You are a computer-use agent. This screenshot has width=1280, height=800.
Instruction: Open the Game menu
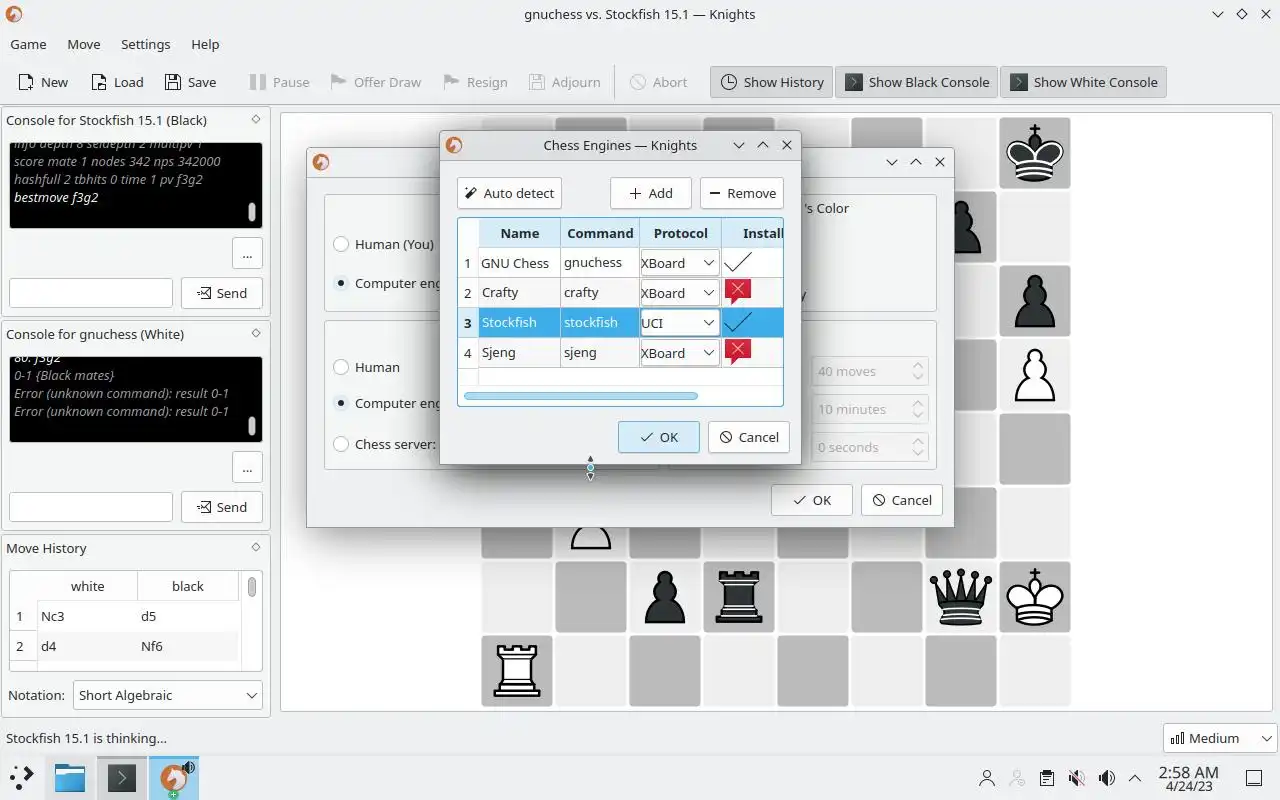click(28, 44)
